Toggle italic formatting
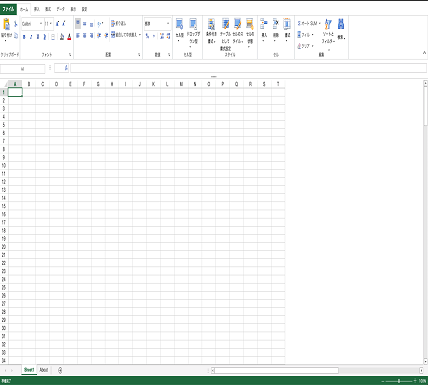Image resolution: width=428 pixels, height=385 pixels. pos(31,37)
